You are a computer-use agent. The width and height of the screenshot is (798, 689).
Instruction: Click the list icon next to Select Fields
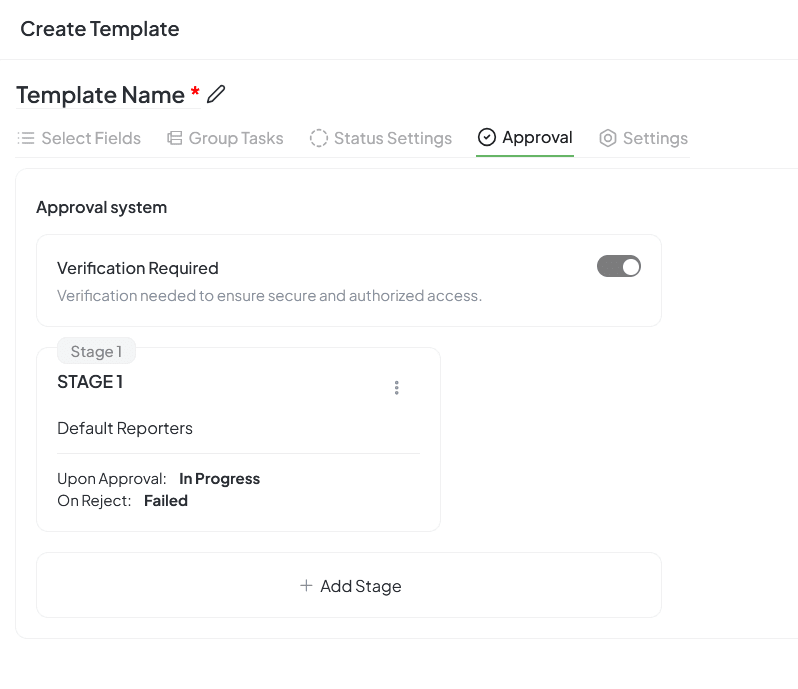click(26, 138)
